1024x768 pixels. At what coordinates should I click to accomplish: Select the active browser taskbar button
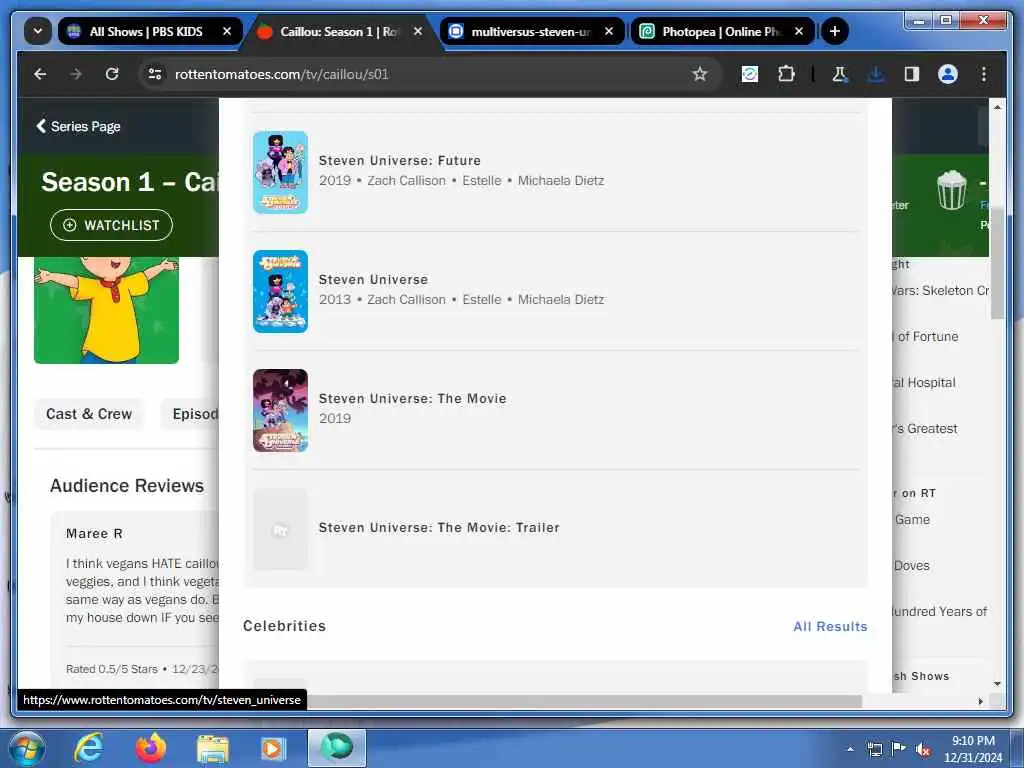[x=336, y=748]
